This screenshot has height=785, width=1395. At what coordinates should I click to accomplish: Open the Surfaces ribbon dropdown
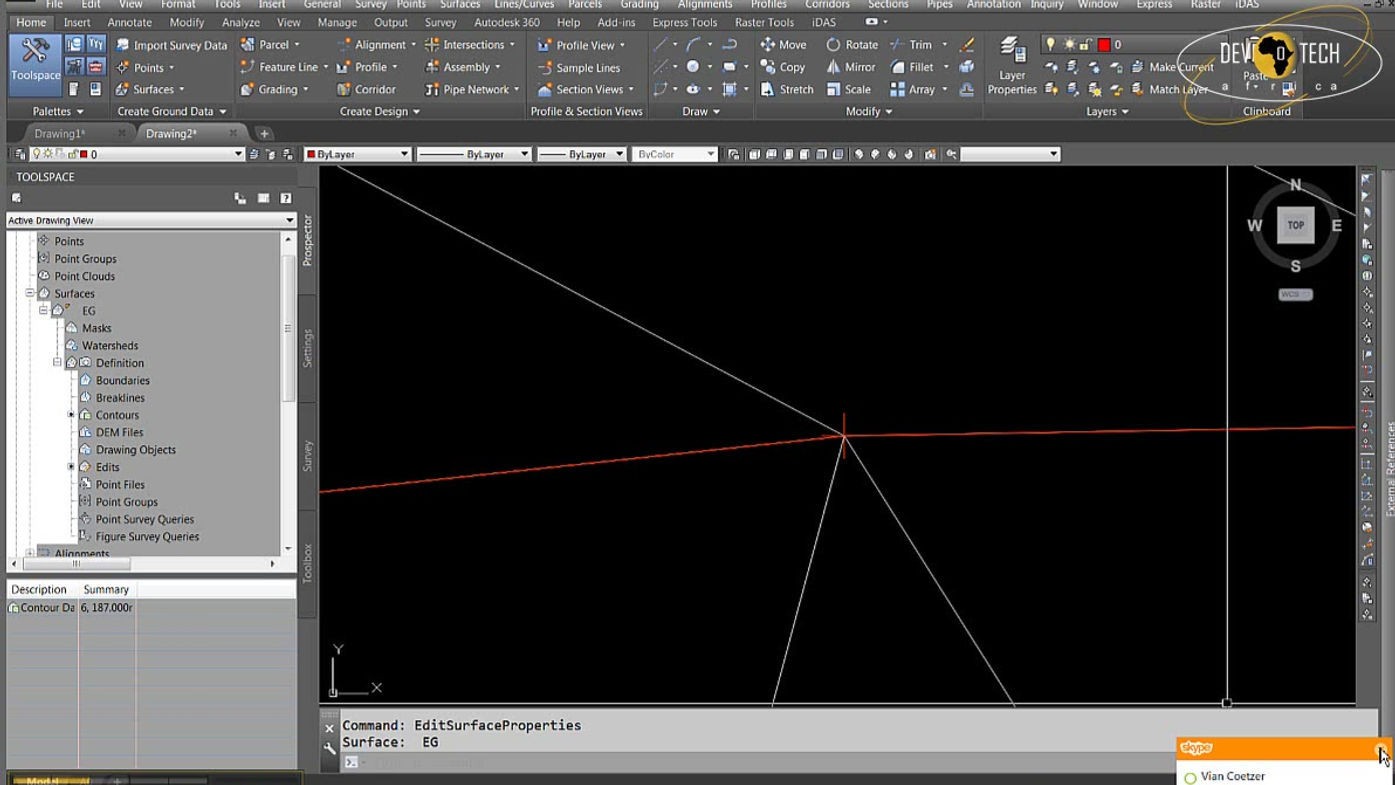pos(151,90)
